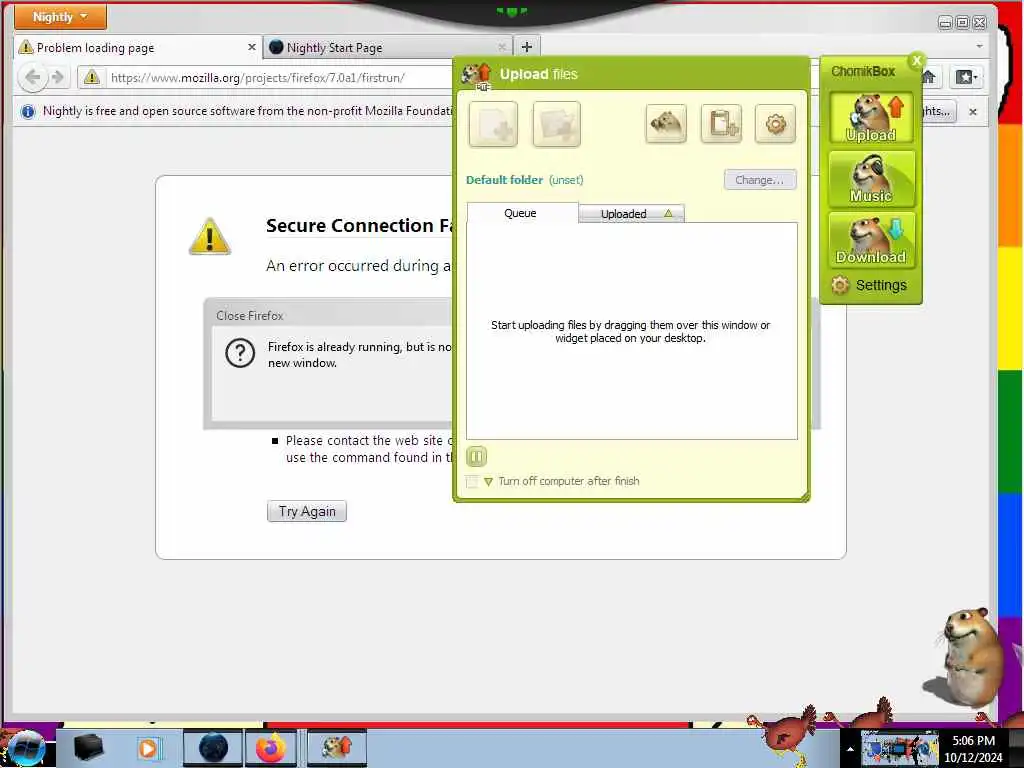
Task: Click the clock showing 5:06 PM
Action: pyautogui.click(x=973, y=741)
